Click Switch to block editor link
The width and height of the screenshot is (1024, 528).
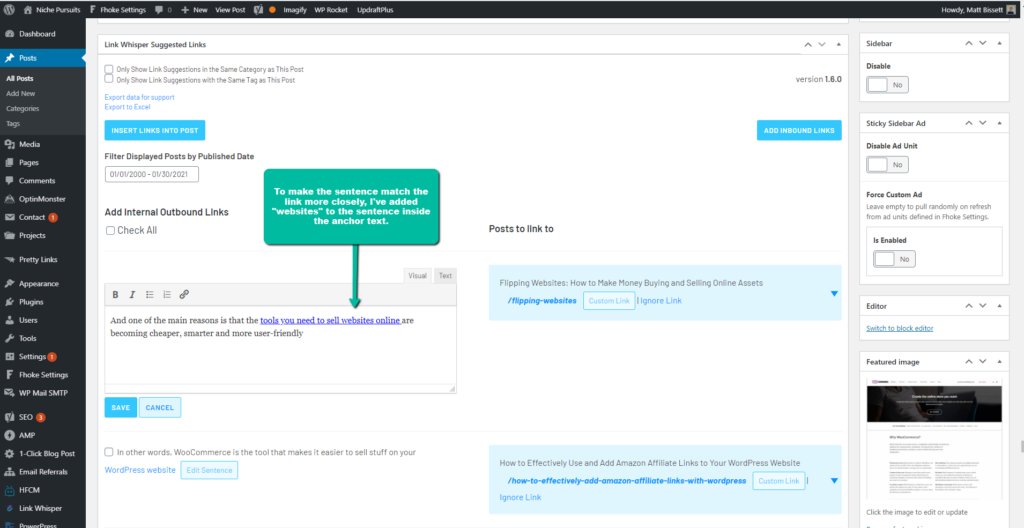pyautogui.click(x=900, y=328)
